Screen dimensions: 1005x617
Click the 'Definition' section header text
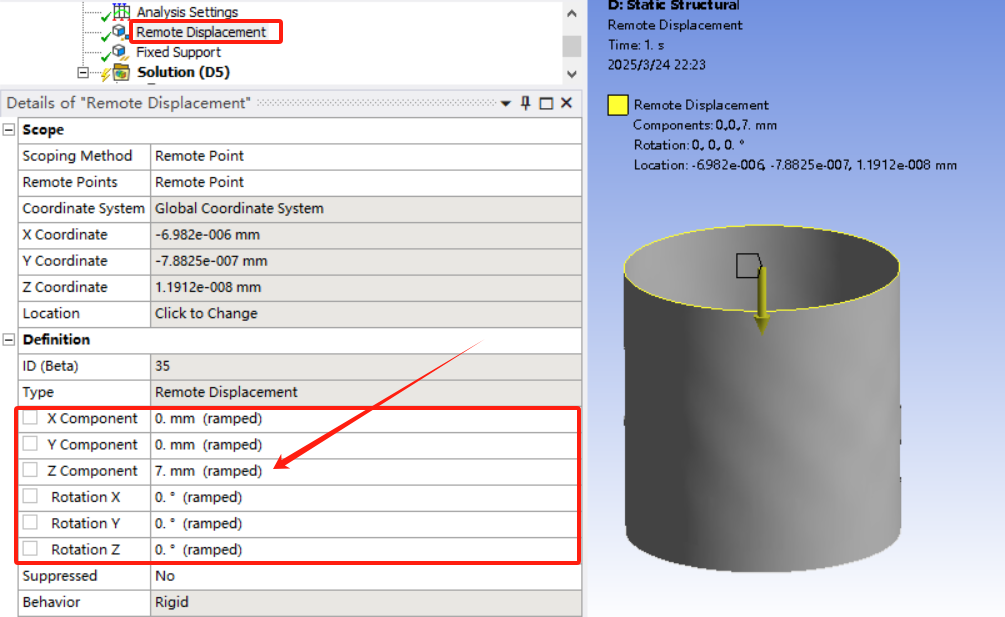click(56, 340)
